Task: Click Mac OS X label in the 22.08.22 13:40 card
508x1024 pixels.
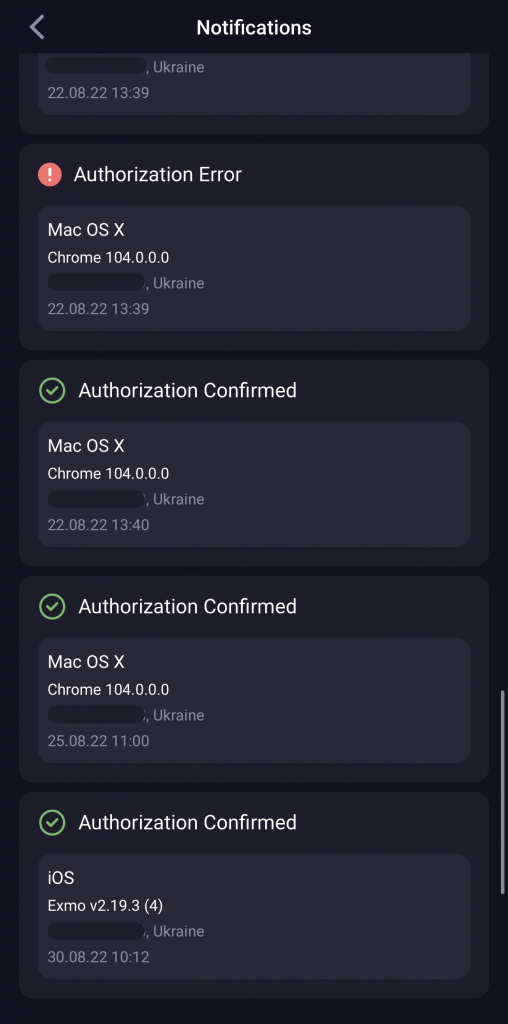Action: click(86, 446)
